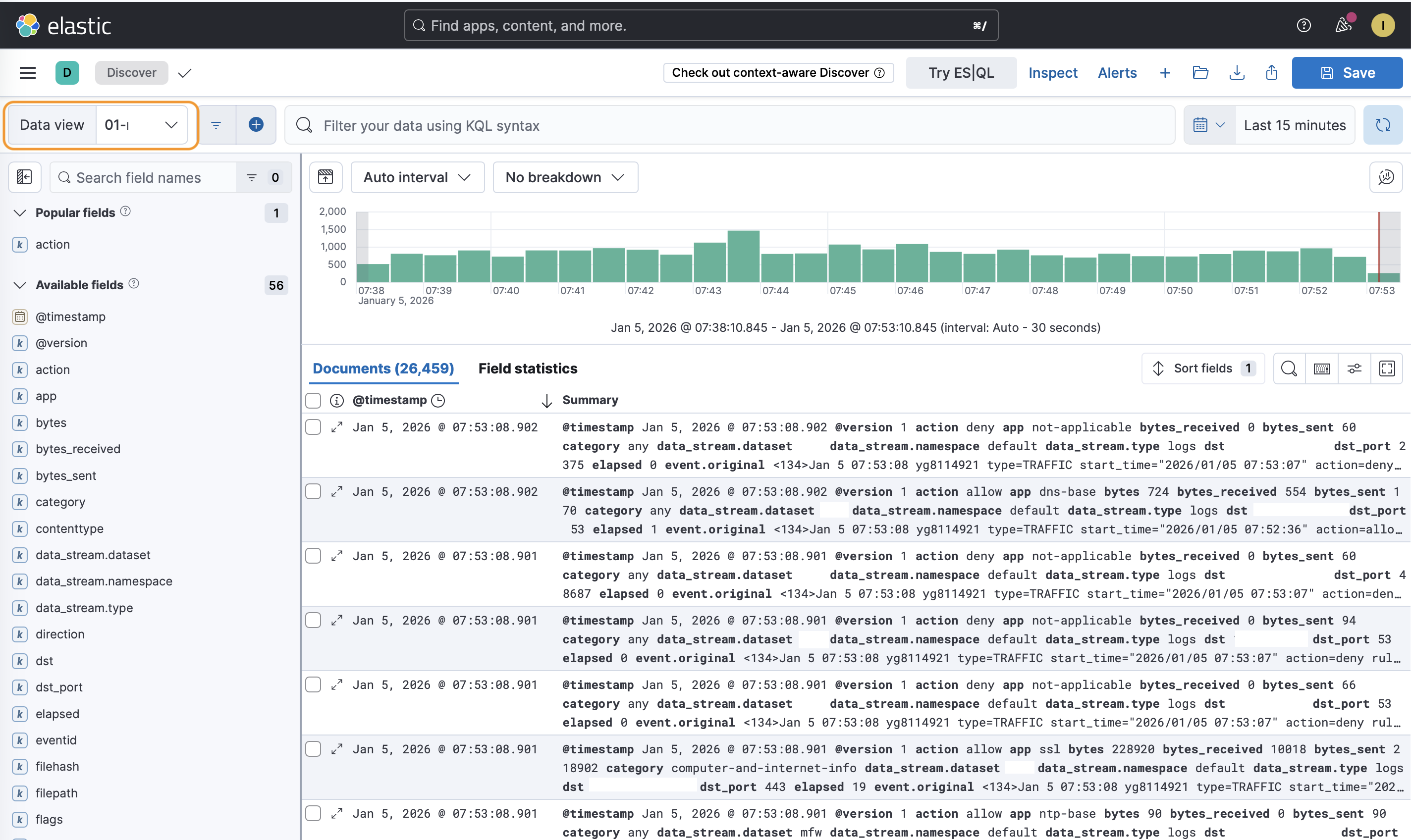Image resolution: width=1411 pixels, height=840 pixels.
Task: Click the Try ES|QL button
Action: tap(960, 72)
